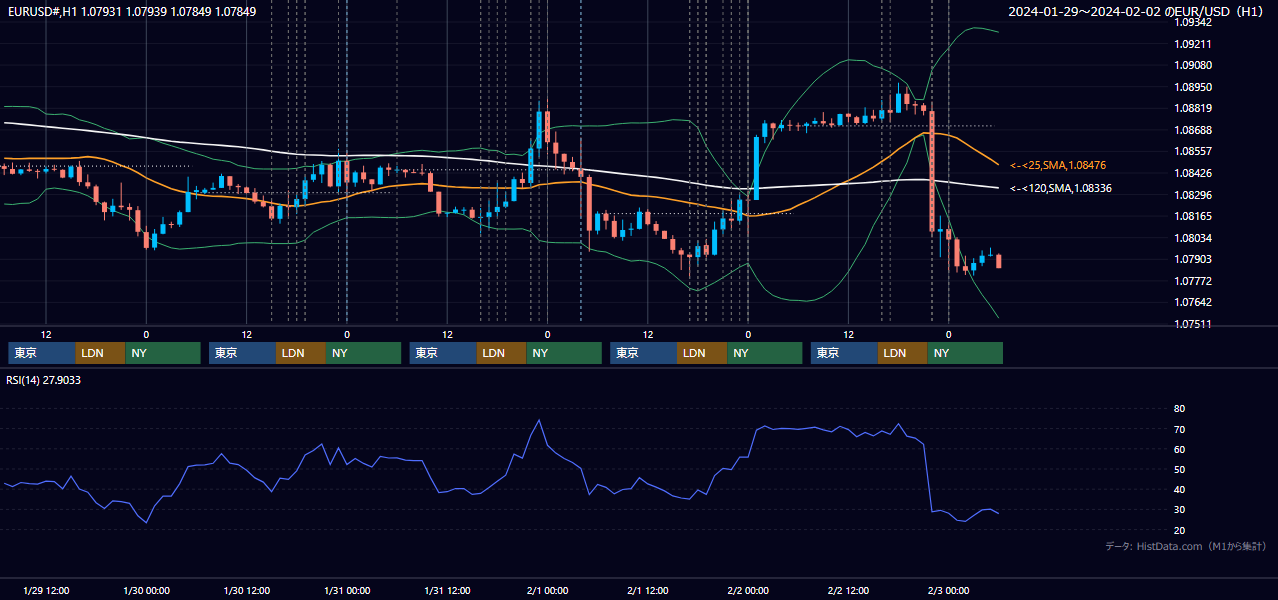Click price axis value 1.07903
1278x600 pixels.
pos(1193,259)
